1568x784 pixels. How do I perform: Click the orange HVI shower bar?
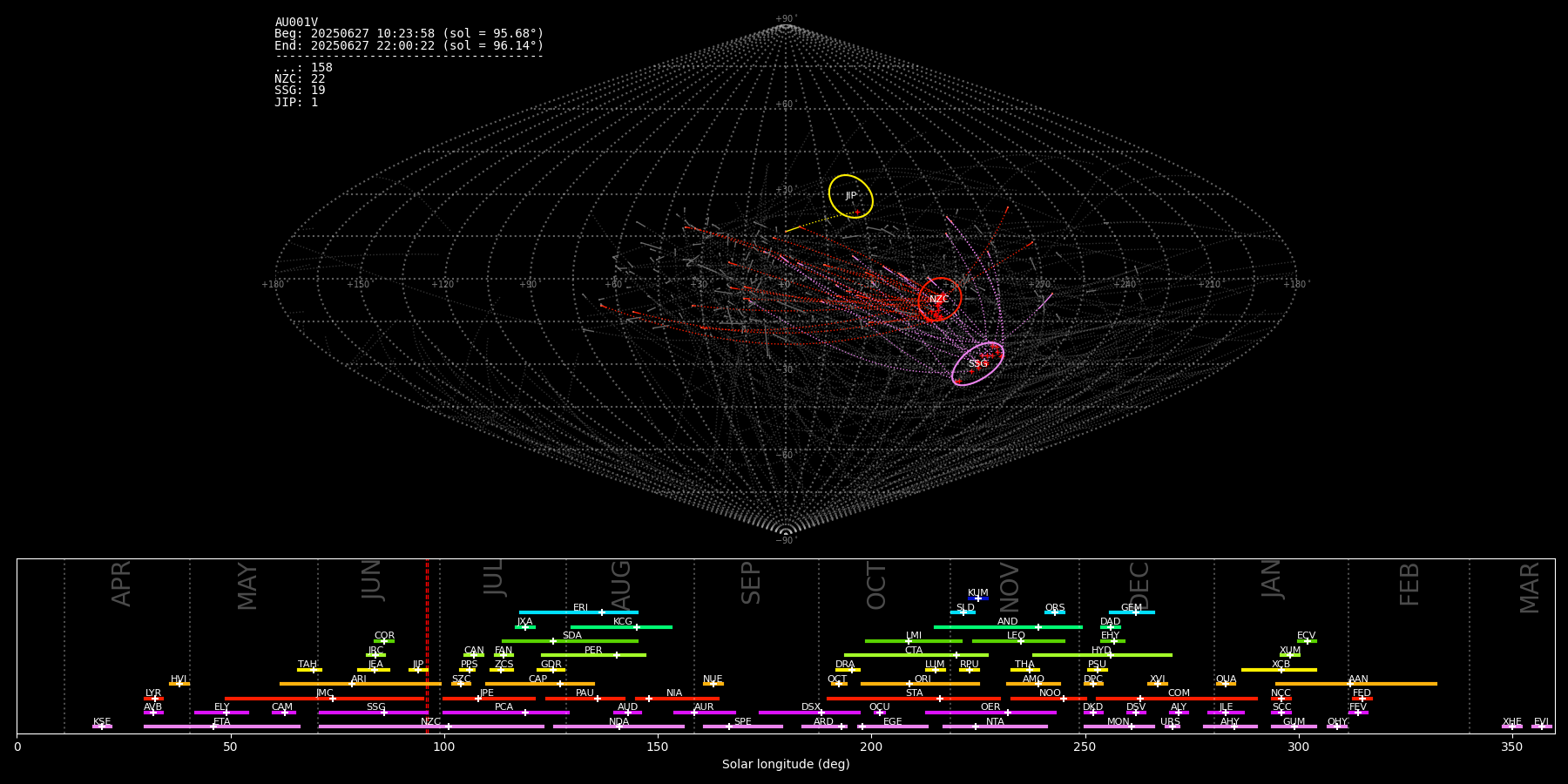click(x=179, y=684)
